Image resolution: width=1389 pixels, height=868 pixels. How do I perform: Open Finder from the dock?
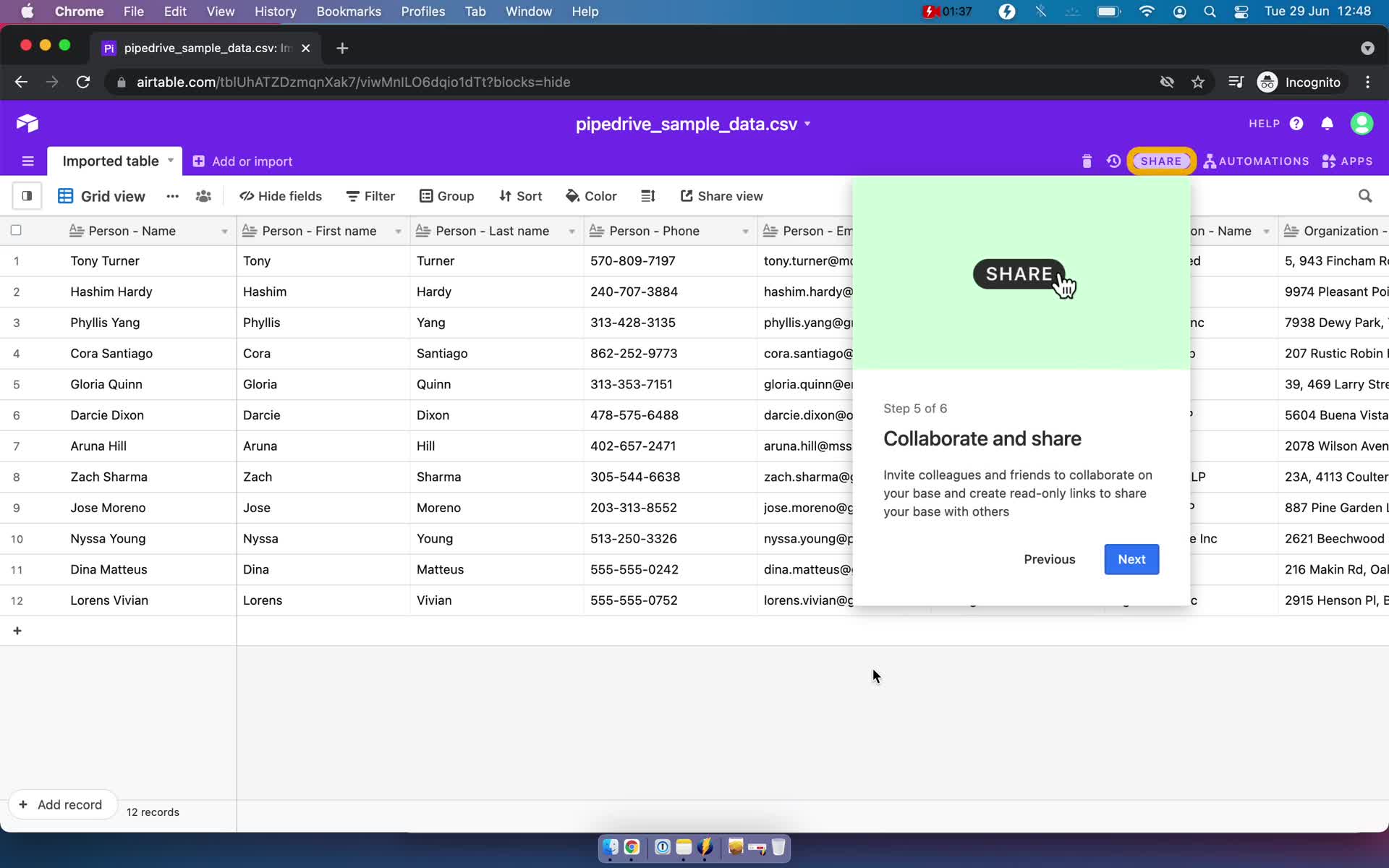(x=611, y=847)
